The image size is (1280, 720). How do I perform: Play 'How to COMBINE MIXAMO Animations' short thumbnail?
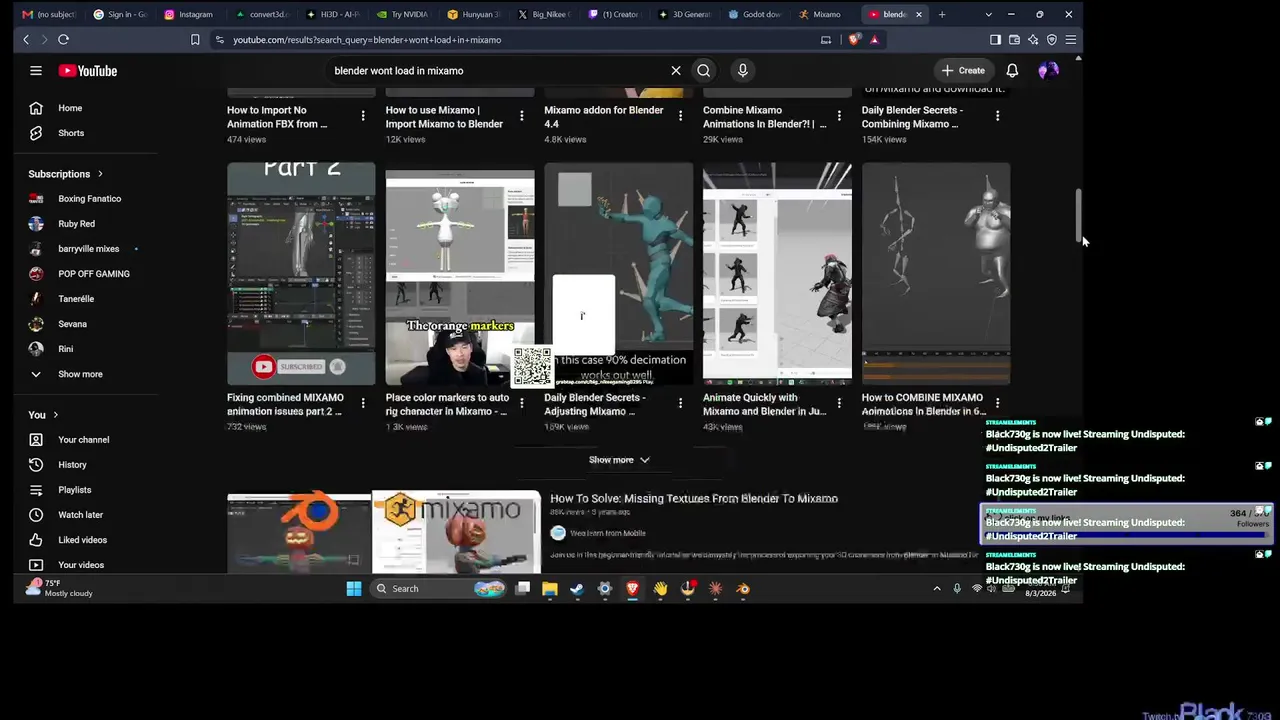[936, 273]
